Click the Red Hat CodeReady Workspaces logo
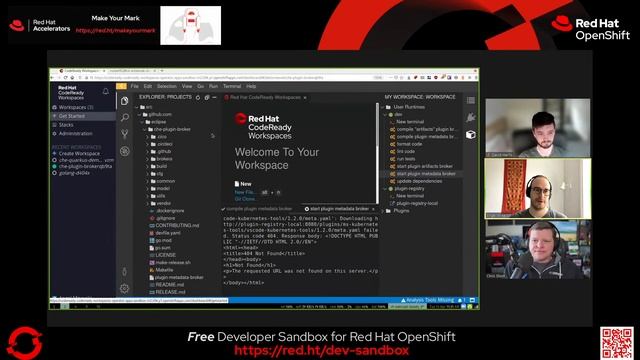Screen dimensions: 640x360 point(263,127)
